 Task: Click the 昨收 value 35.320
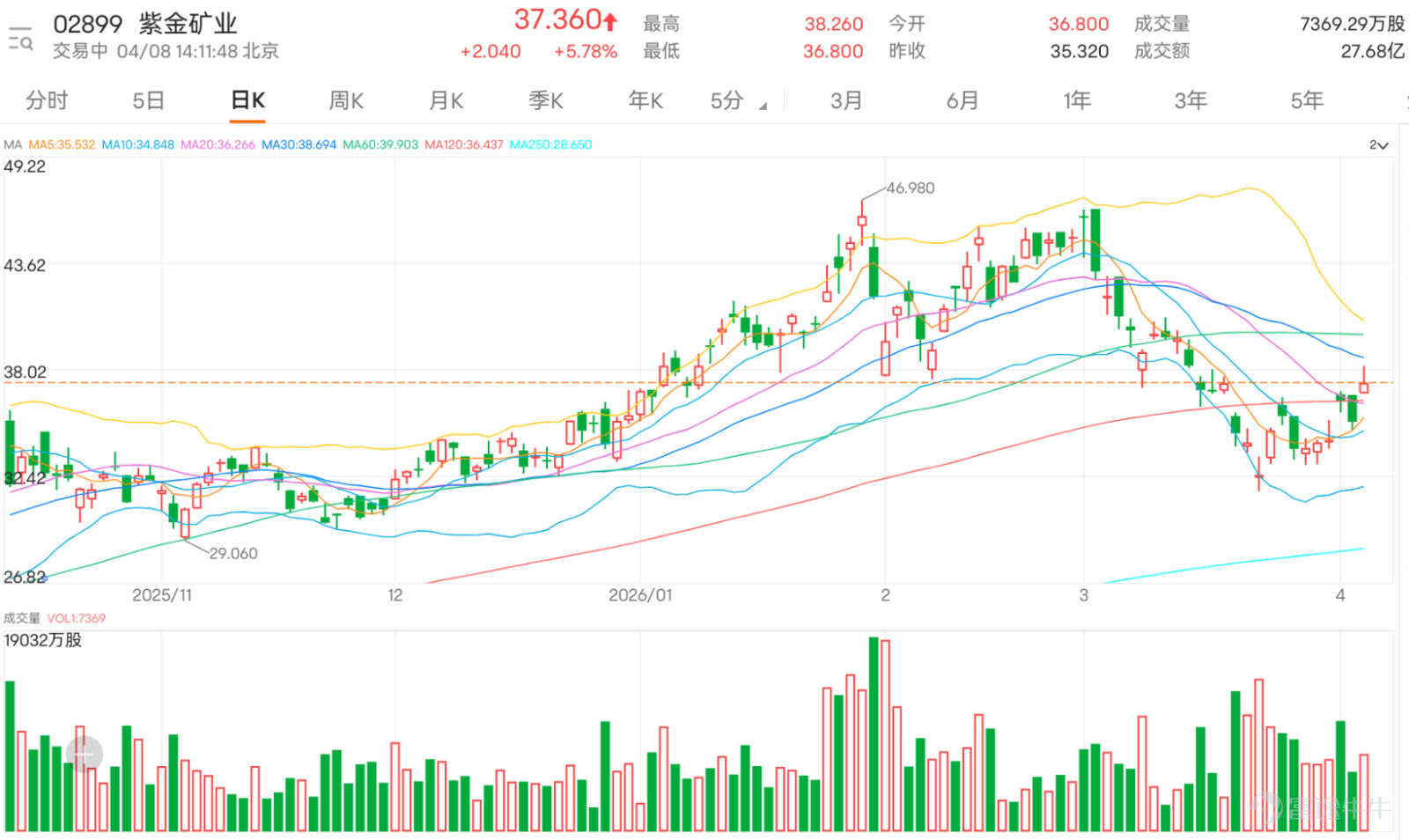[x=1079, y=52]
